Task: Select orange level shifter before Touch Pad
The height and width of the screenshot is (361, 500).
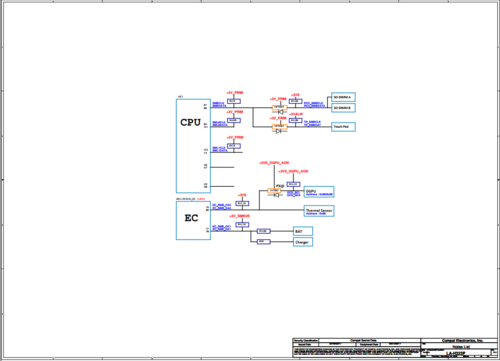Action: click(x=279, y=127)
